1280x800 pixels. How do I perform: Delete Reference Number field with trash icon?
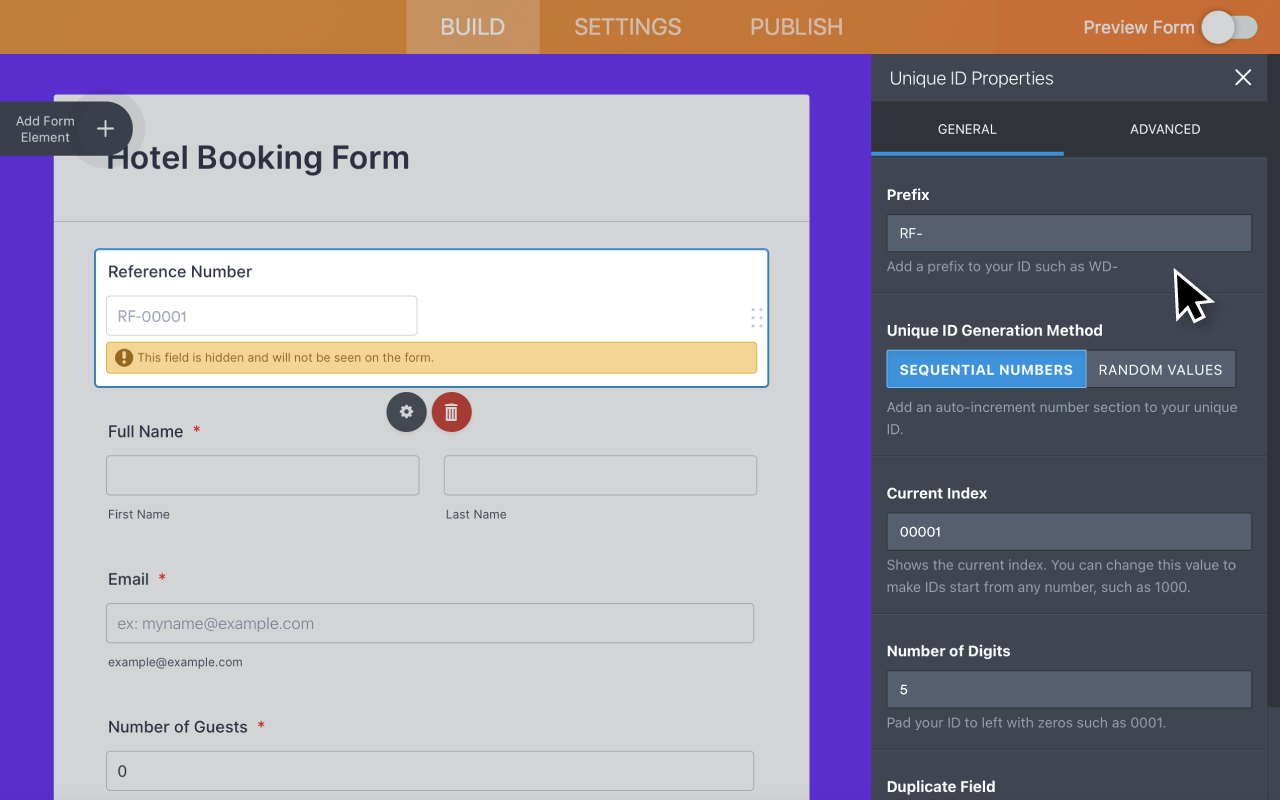451,412
